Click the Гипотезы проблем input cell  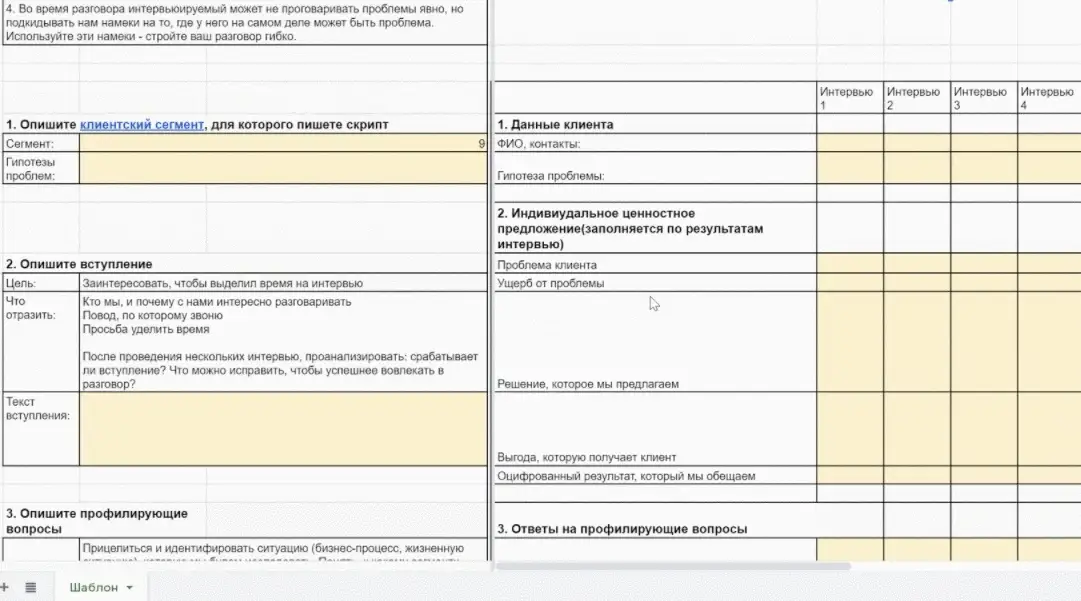coord(283,168)
